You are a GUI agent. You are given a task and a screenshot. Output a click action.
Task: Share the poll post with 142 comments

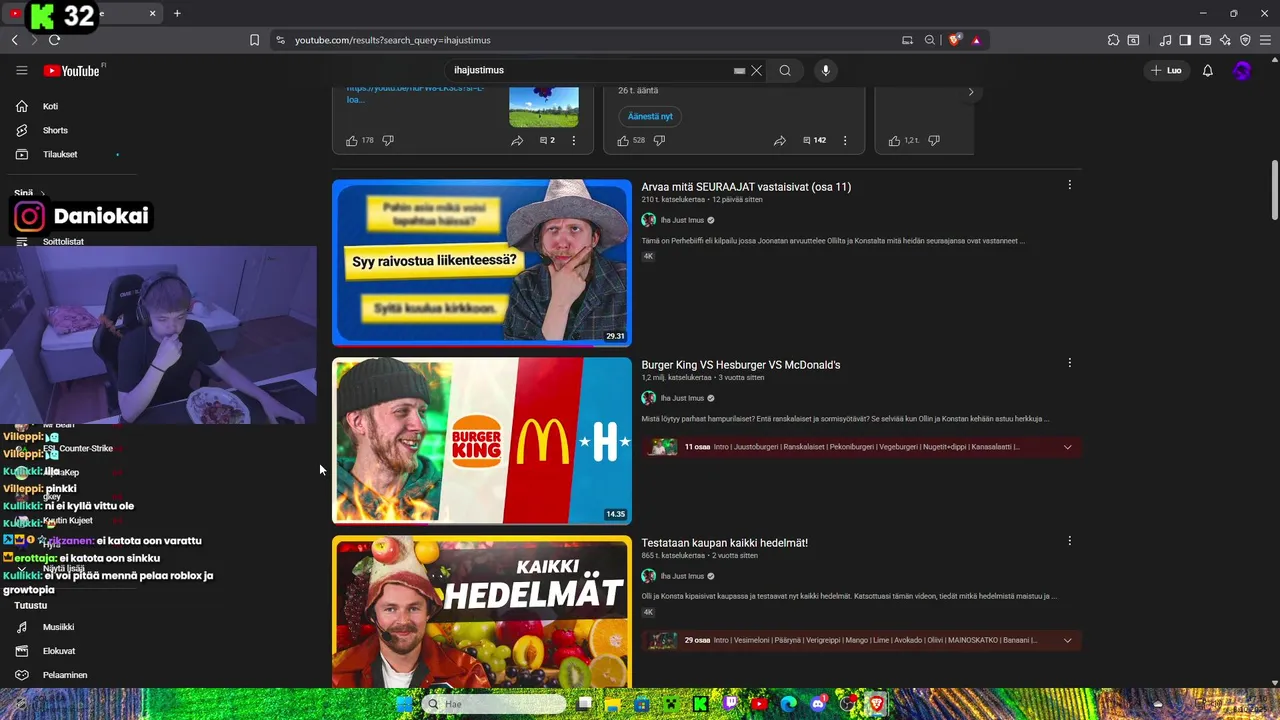click(779, 140)
